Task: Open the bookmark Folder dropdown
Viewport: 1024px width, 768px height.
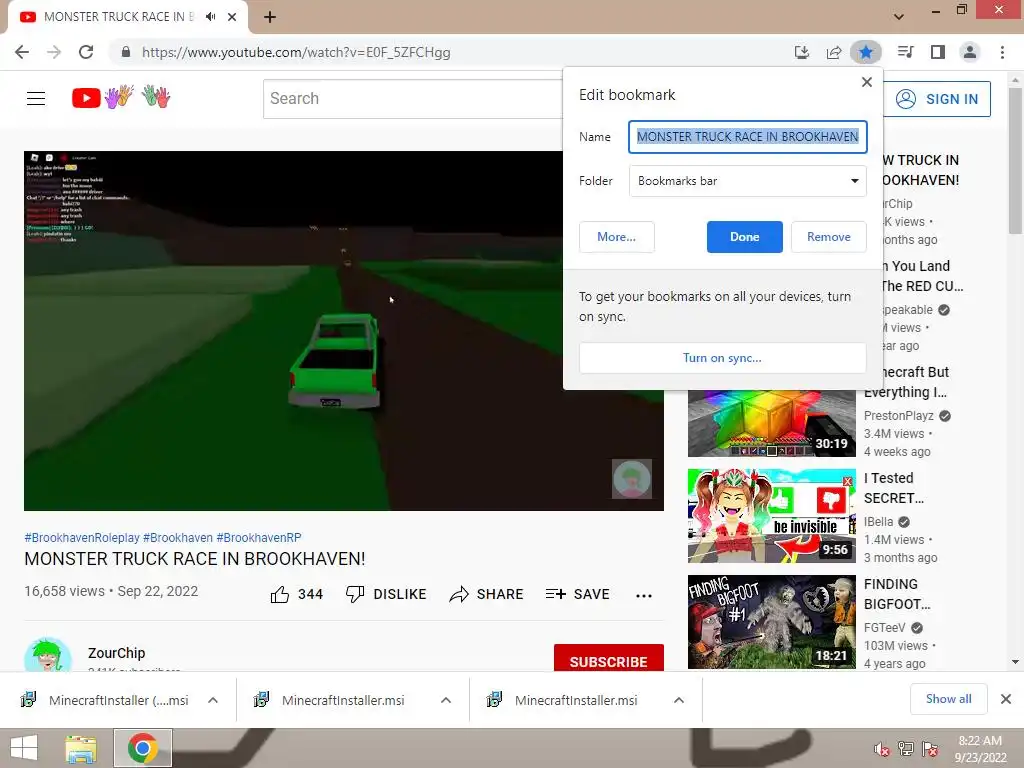Action: [x=748, y=181]
